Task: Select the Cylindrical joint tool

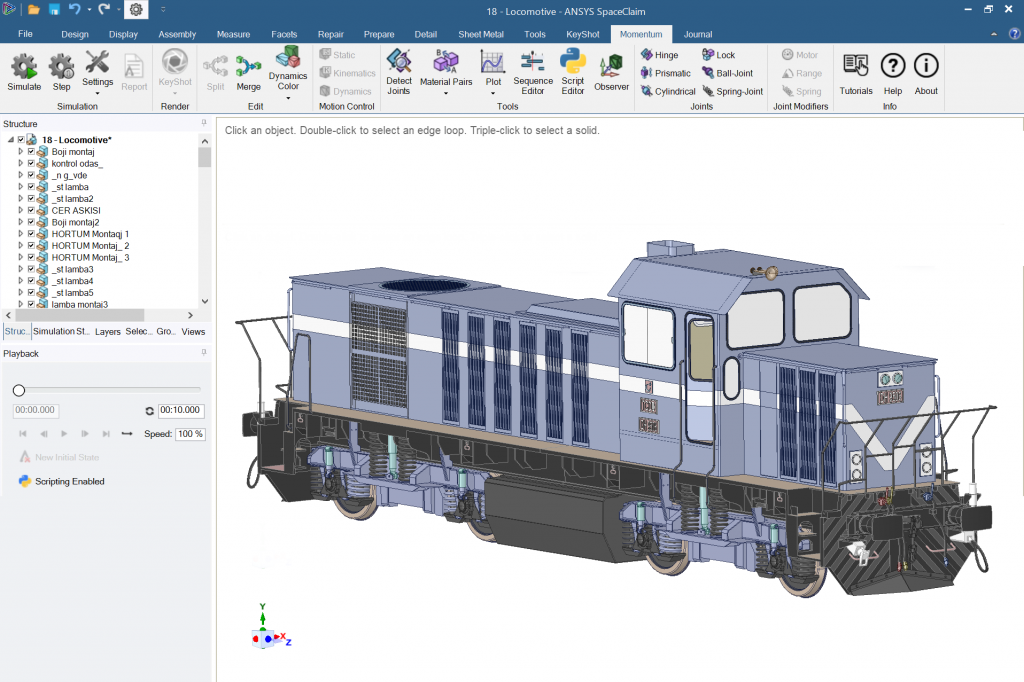Action: [x=668, y=91]
